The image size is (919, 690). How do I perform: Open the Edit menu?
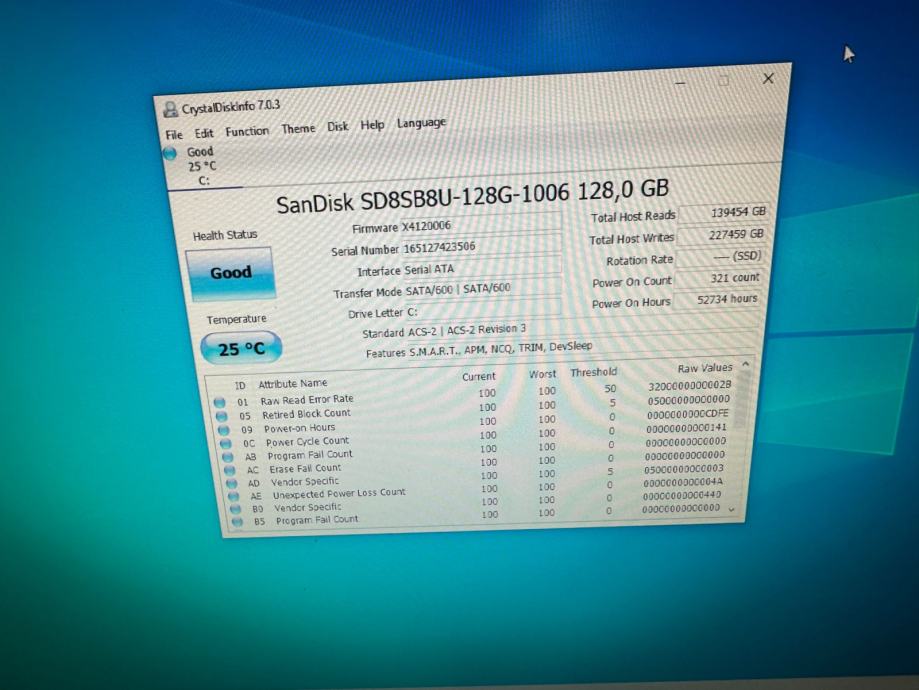click(x=204, y=134)
